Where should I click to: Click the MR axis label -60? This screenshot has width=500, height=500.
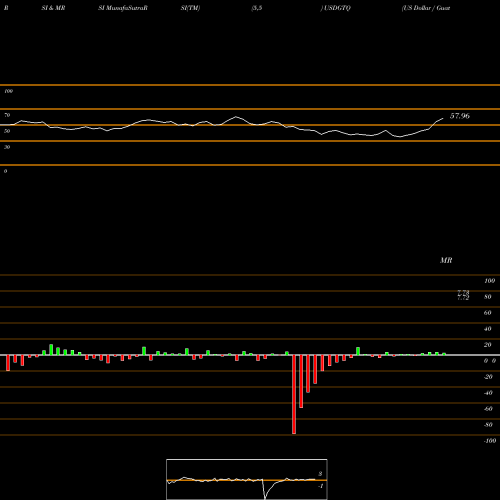[488, 409]
